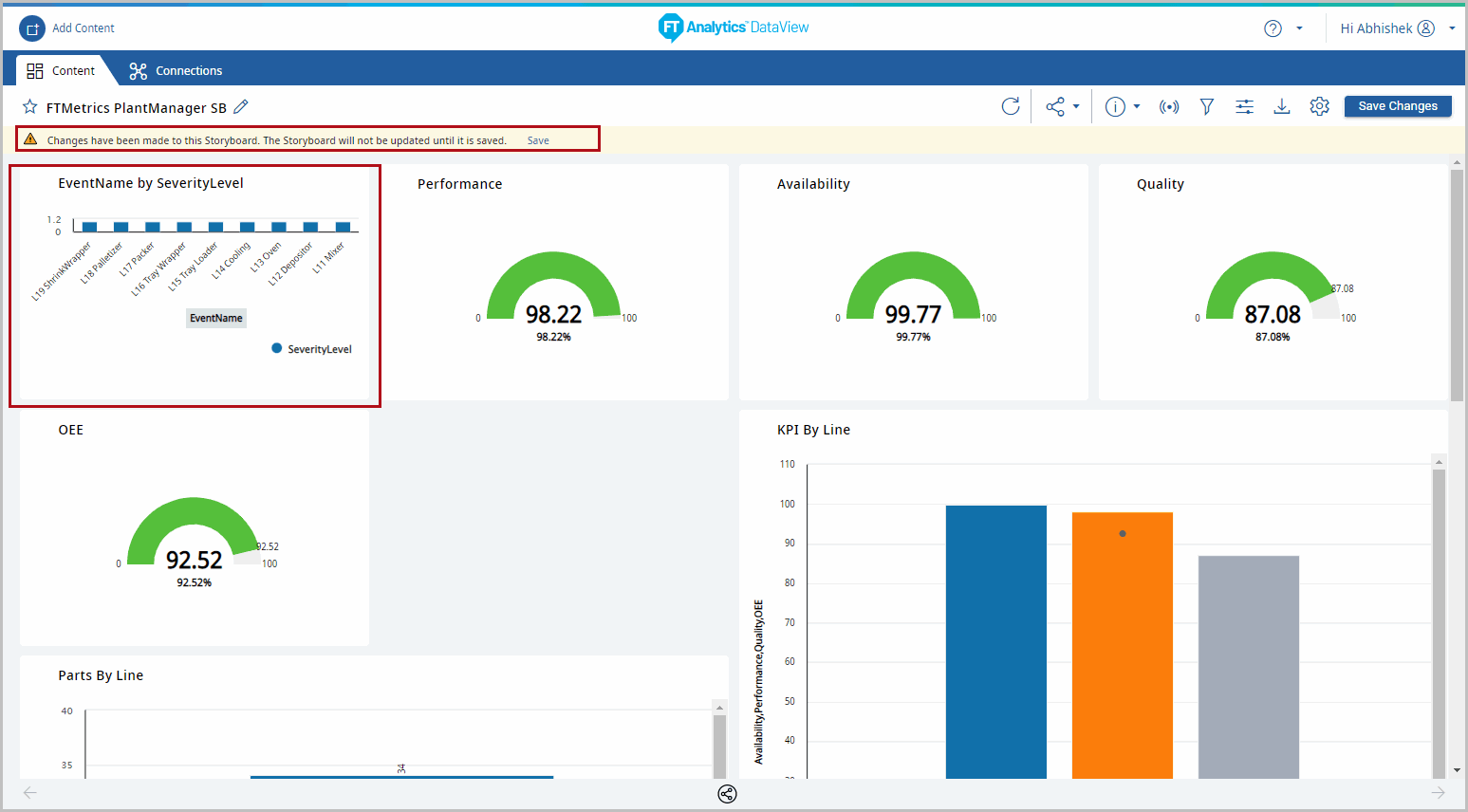Toggle the live broadcast signal icon
Image resolution: width=1468 pixels, height=812 pixels.
point(1169,106)
